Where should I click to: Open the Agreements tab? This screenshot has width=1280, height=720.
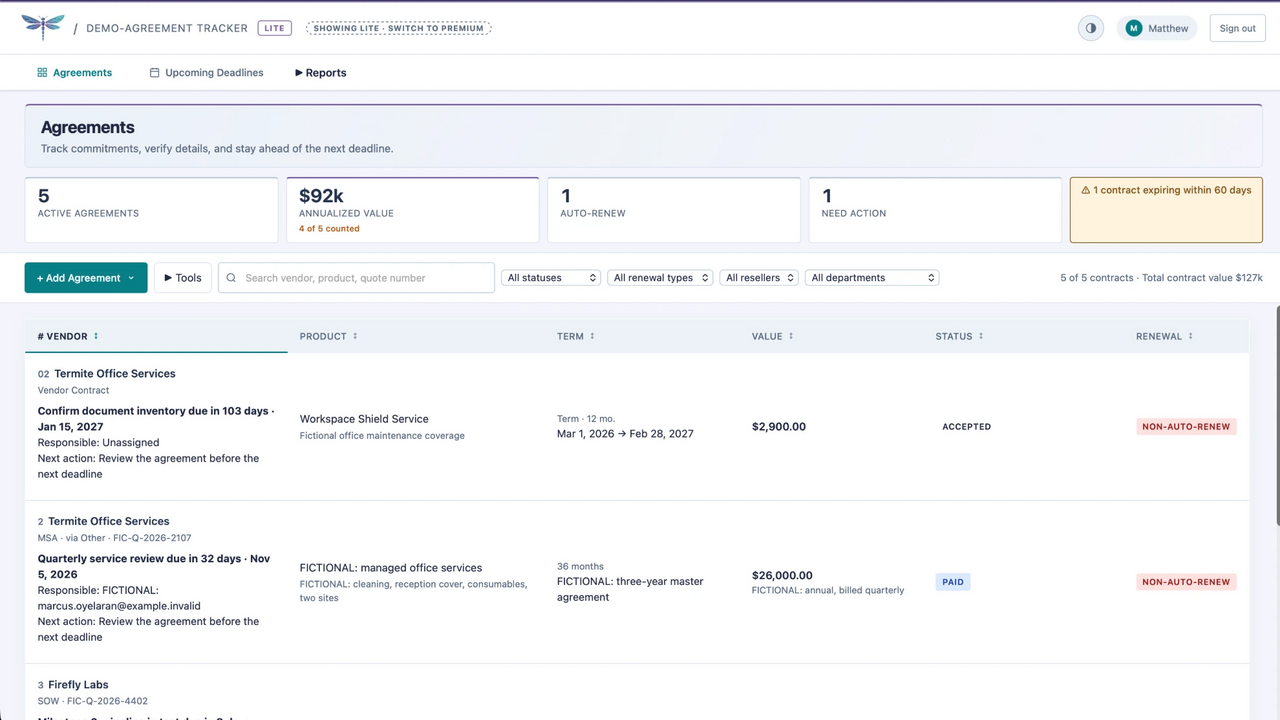click(x=74, y=73)
